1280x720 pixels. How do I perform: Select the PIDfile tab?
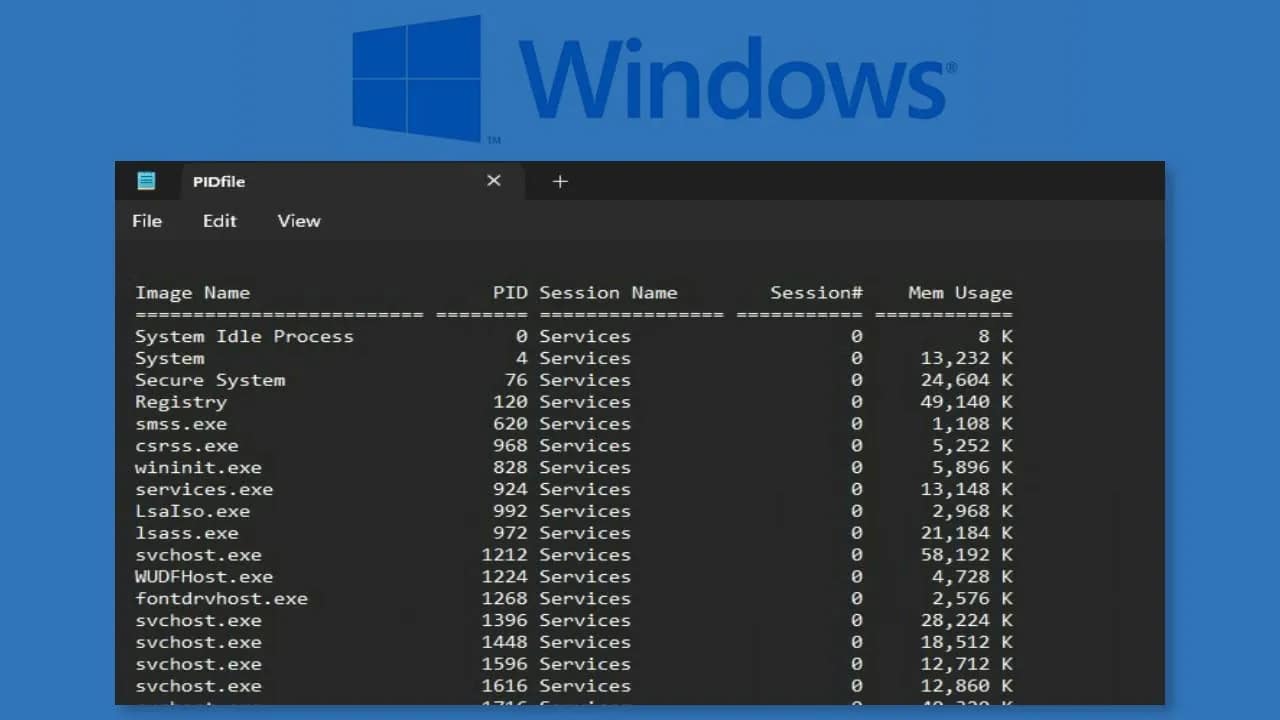point(218,181)
